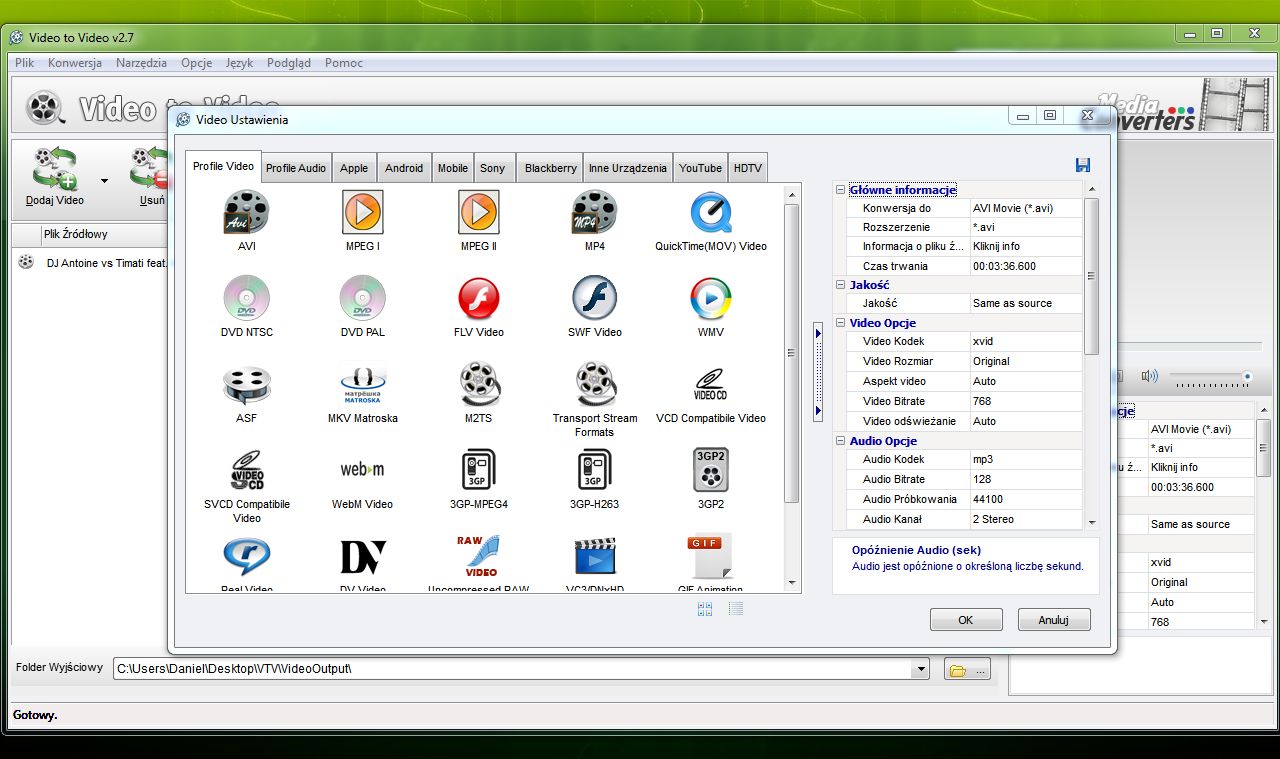Select the WMV format icon
This screenshot has height=759, width=1280.
[711, 298]
